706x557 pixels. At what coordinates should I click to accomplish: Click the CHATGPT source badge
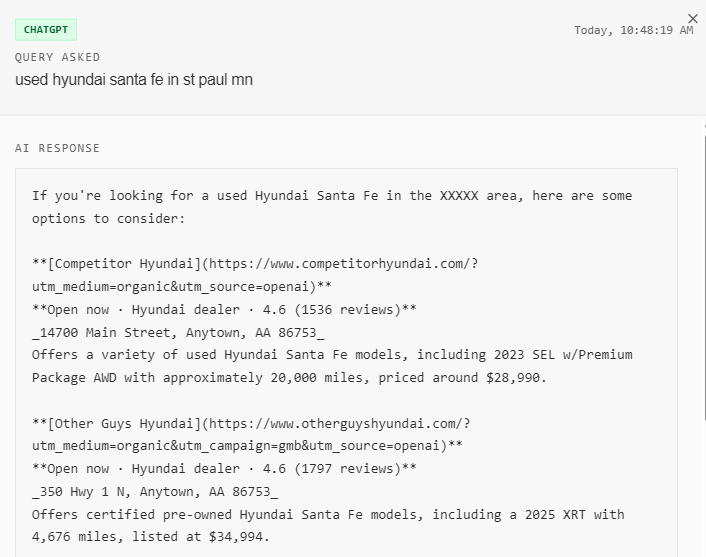46,30
